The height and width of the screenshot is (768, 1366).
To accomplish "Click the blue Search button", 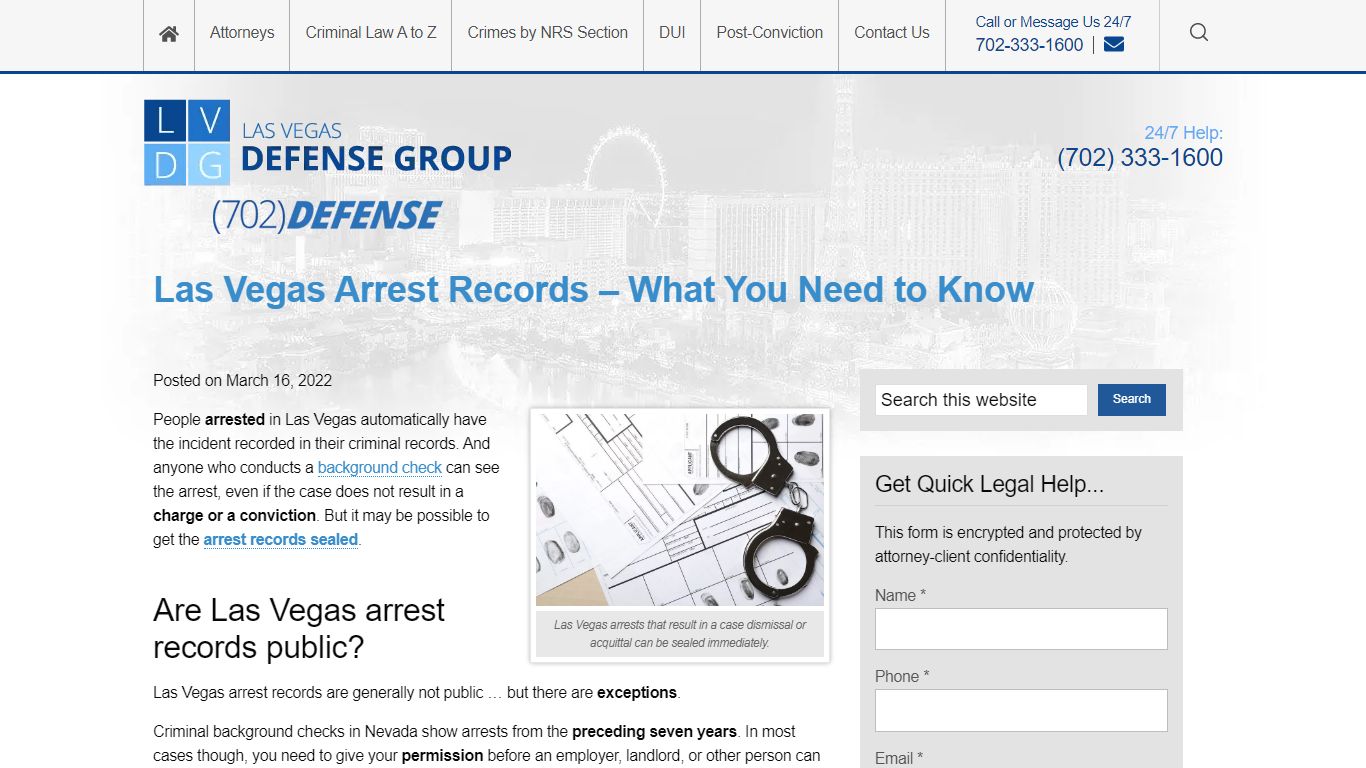I will [x=1132, y=399].
